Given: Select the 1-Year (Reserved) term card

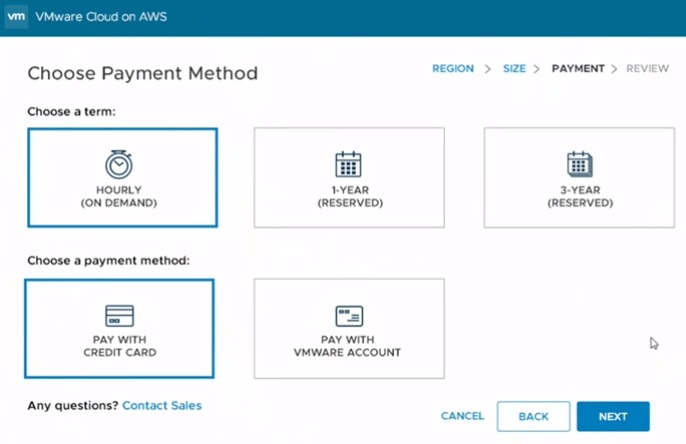Looking at the screenshot, I should coord(349,178).
